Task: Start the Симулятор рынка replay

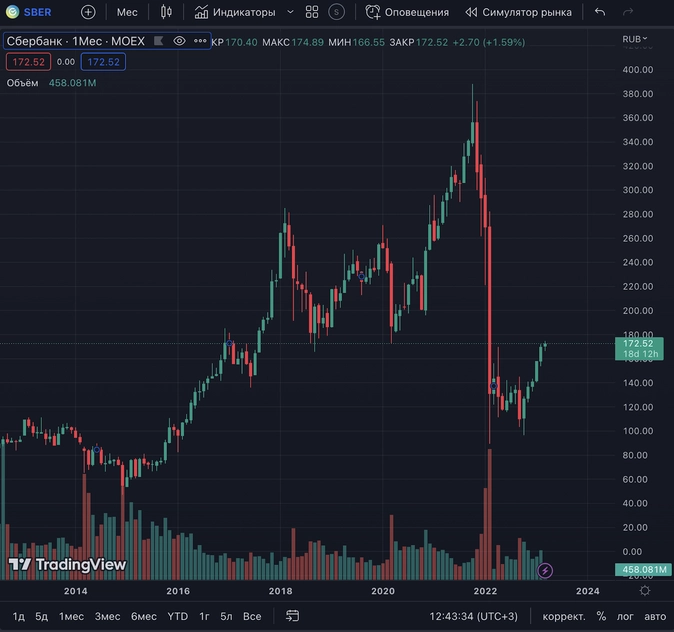Action: [518, 12]
